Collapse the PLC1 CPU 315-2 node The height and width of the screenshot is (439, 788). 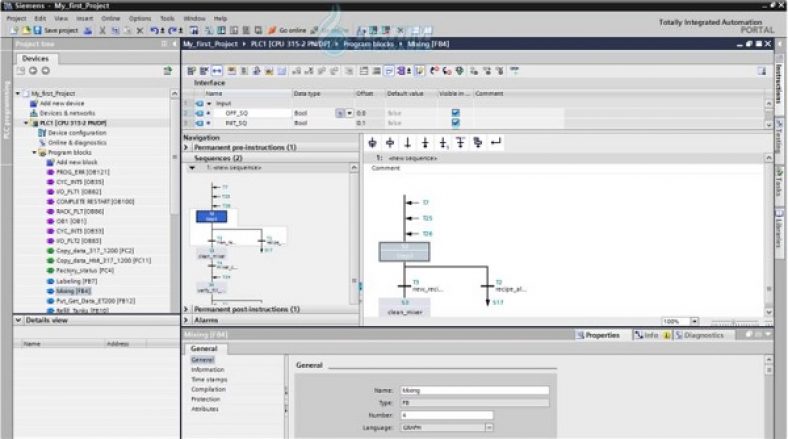pyautogui.click(x=26, y=123)
